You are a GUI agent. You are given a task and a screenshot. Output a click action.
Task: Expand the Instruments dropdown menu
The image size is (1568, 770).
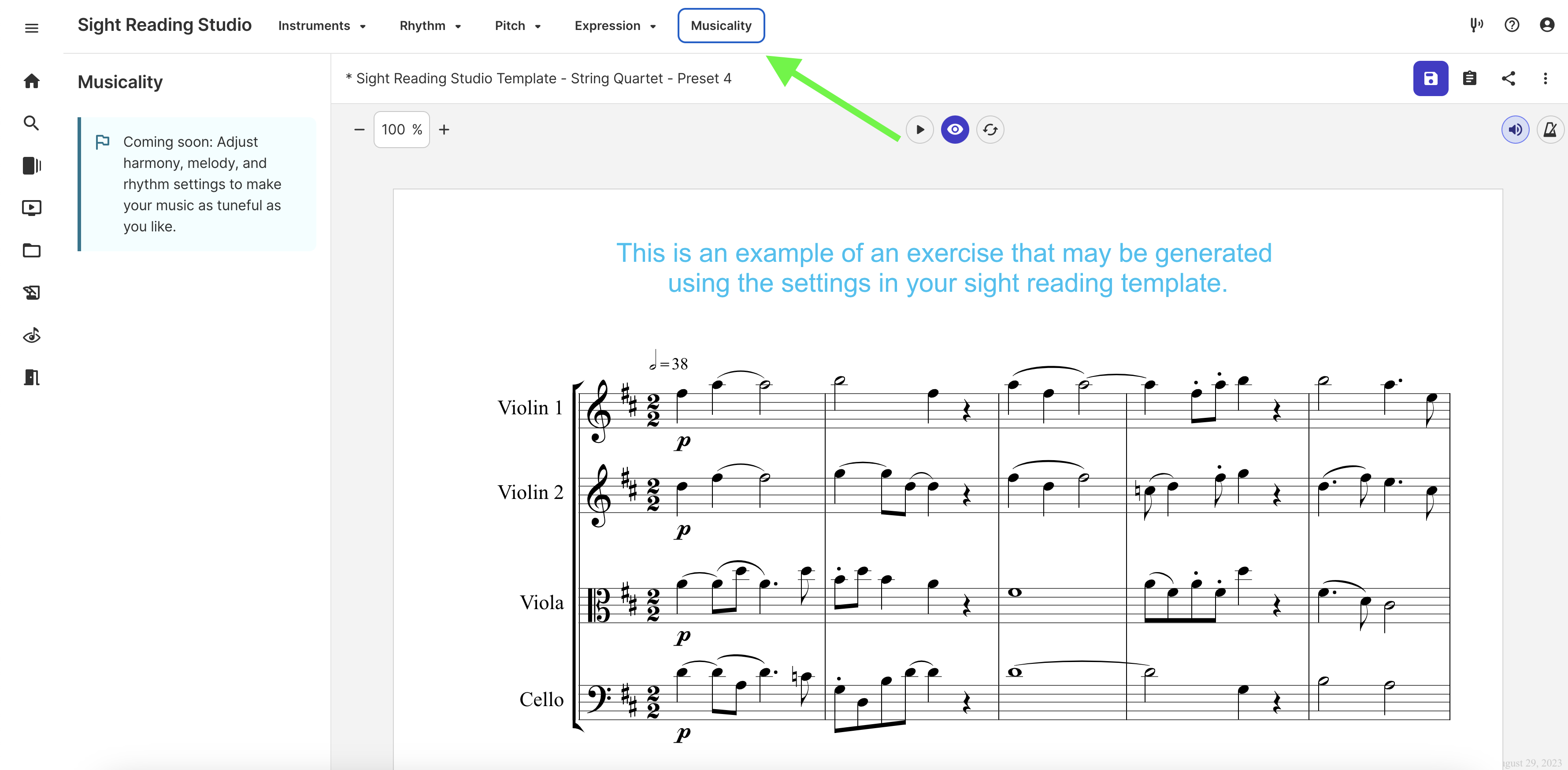322,26
